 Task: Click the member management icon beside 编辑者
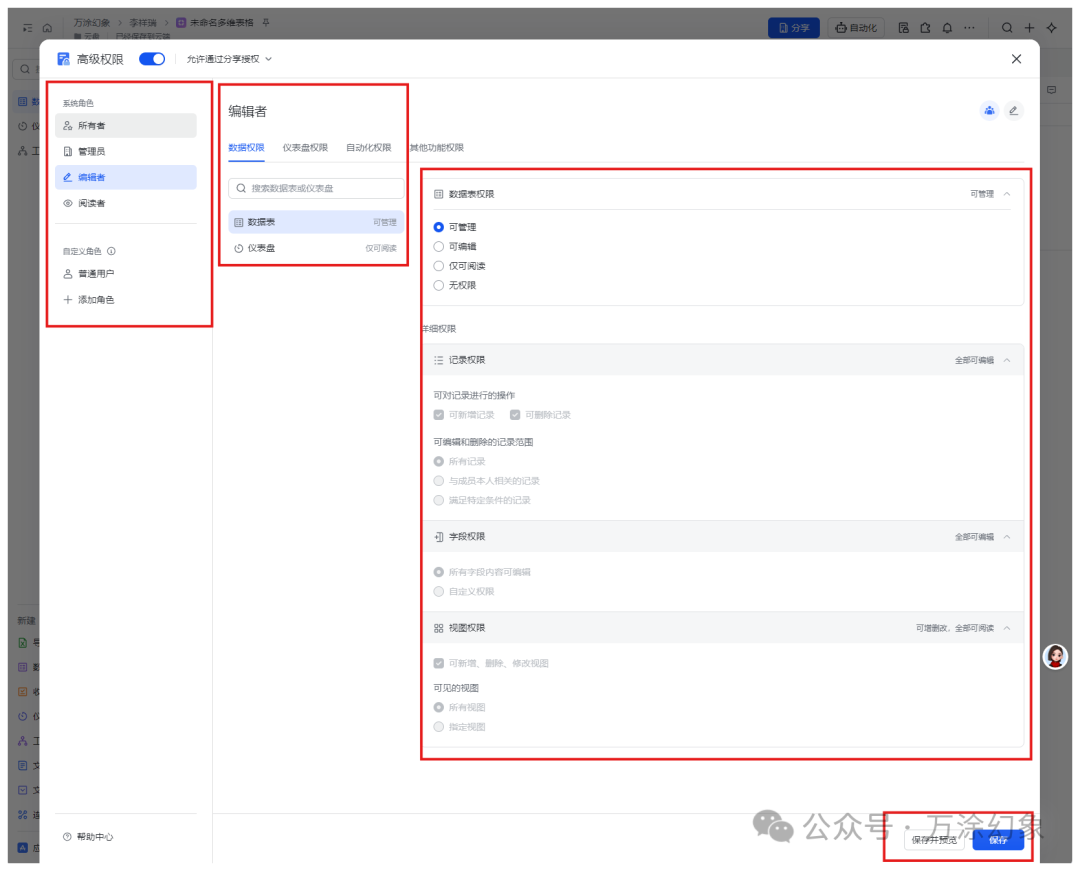tap(989, 111)
